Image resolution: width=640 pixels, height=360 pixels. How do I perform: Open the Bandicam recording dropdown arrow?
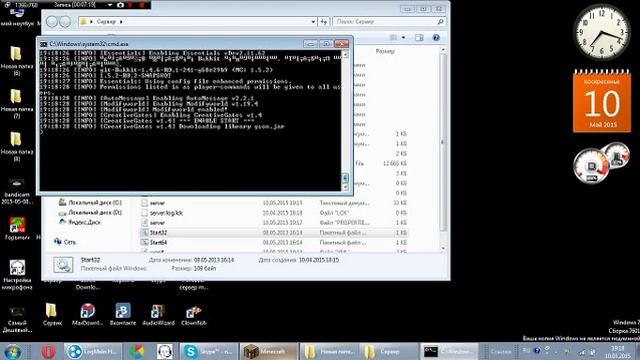110,5
